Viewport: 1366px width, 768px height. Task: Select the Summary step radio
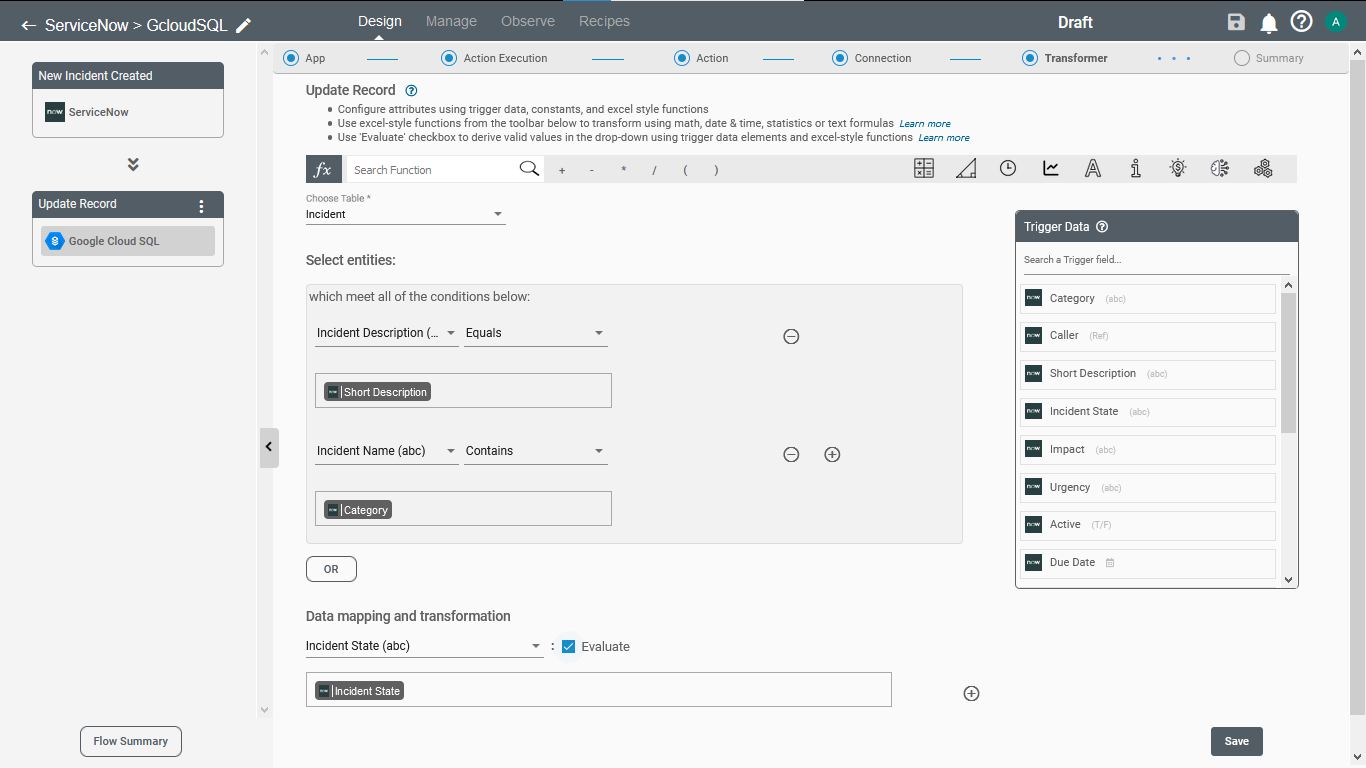tap(1242, 58)
